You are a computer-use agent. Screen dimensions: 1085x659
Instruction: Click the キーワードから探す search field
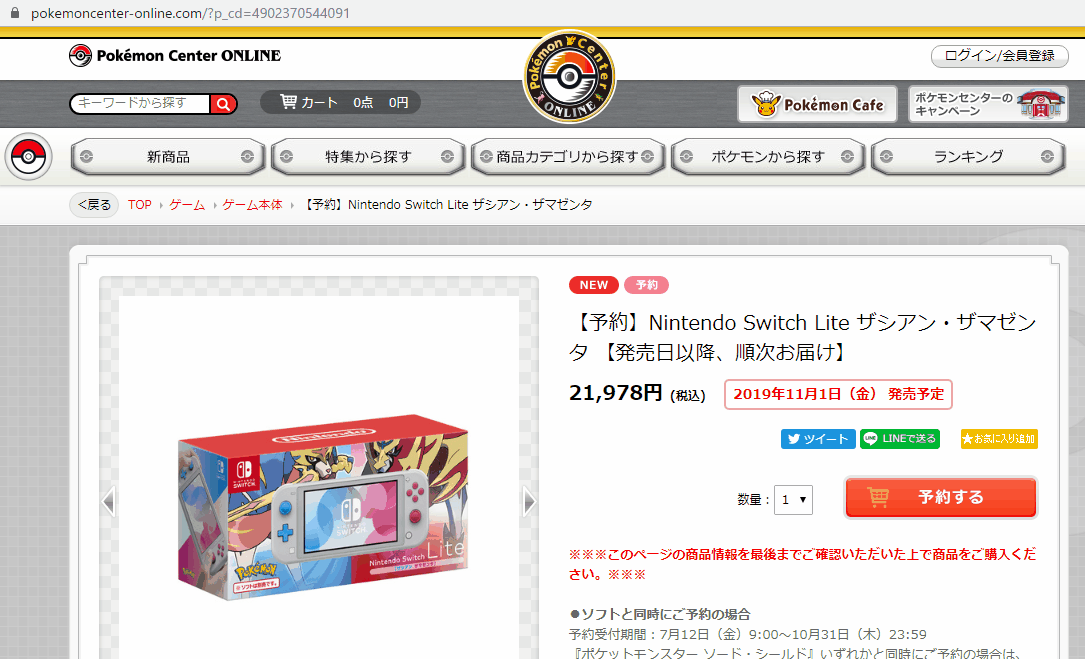140,104
